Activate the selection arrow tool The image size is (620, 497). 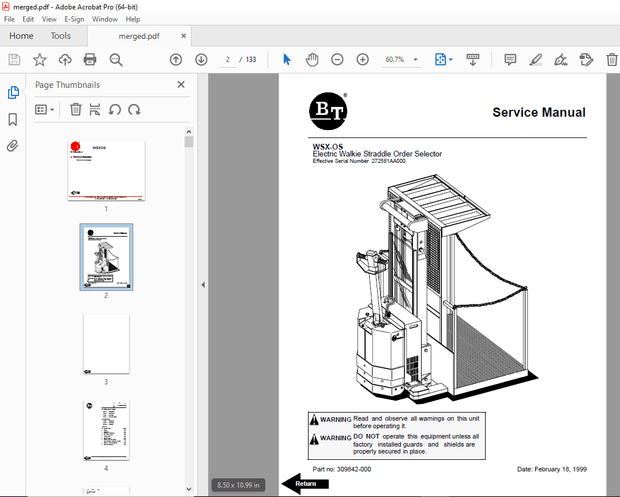pos(287,60)
